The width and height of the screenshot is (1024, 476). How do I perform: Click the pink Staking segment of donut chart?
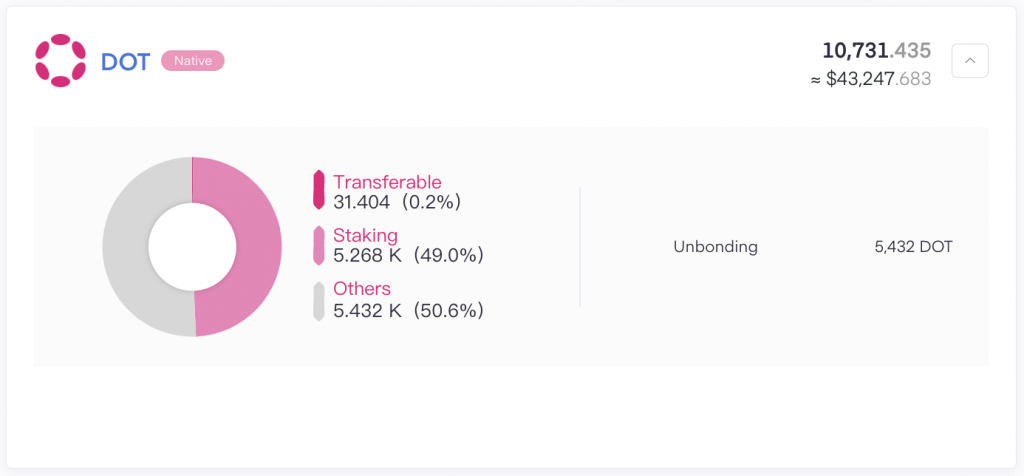tap(258, 247)
